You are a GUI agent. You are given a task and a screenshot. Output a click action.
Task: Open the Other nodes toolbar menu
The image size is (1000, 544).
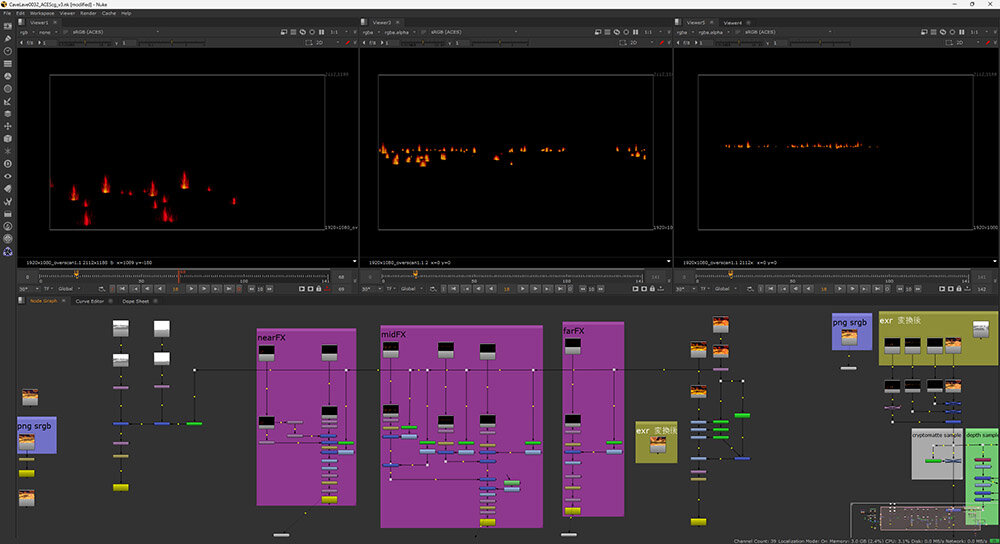pos(8,214)
